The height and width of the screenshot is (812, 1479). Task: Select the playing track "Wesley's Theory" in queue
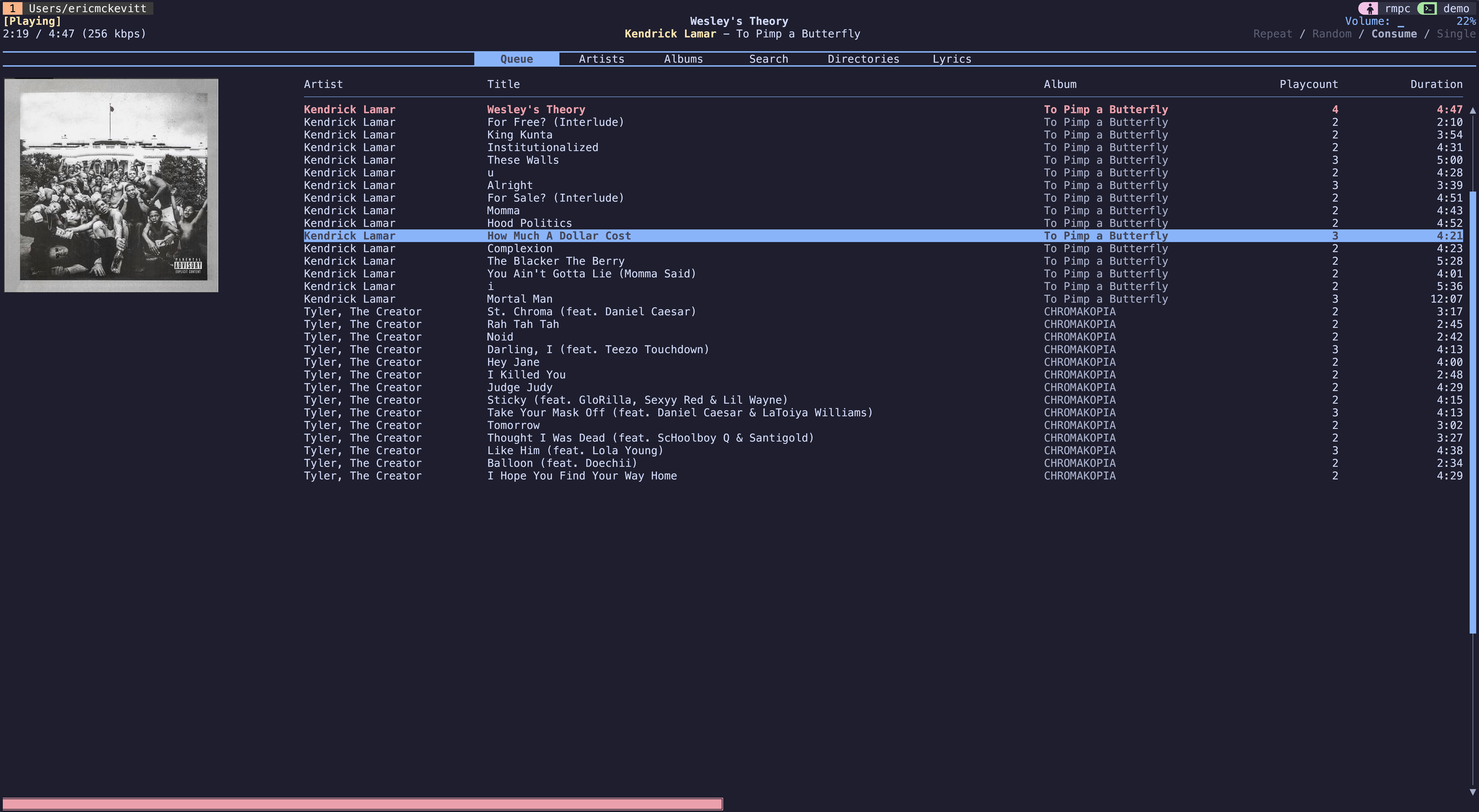883,110
